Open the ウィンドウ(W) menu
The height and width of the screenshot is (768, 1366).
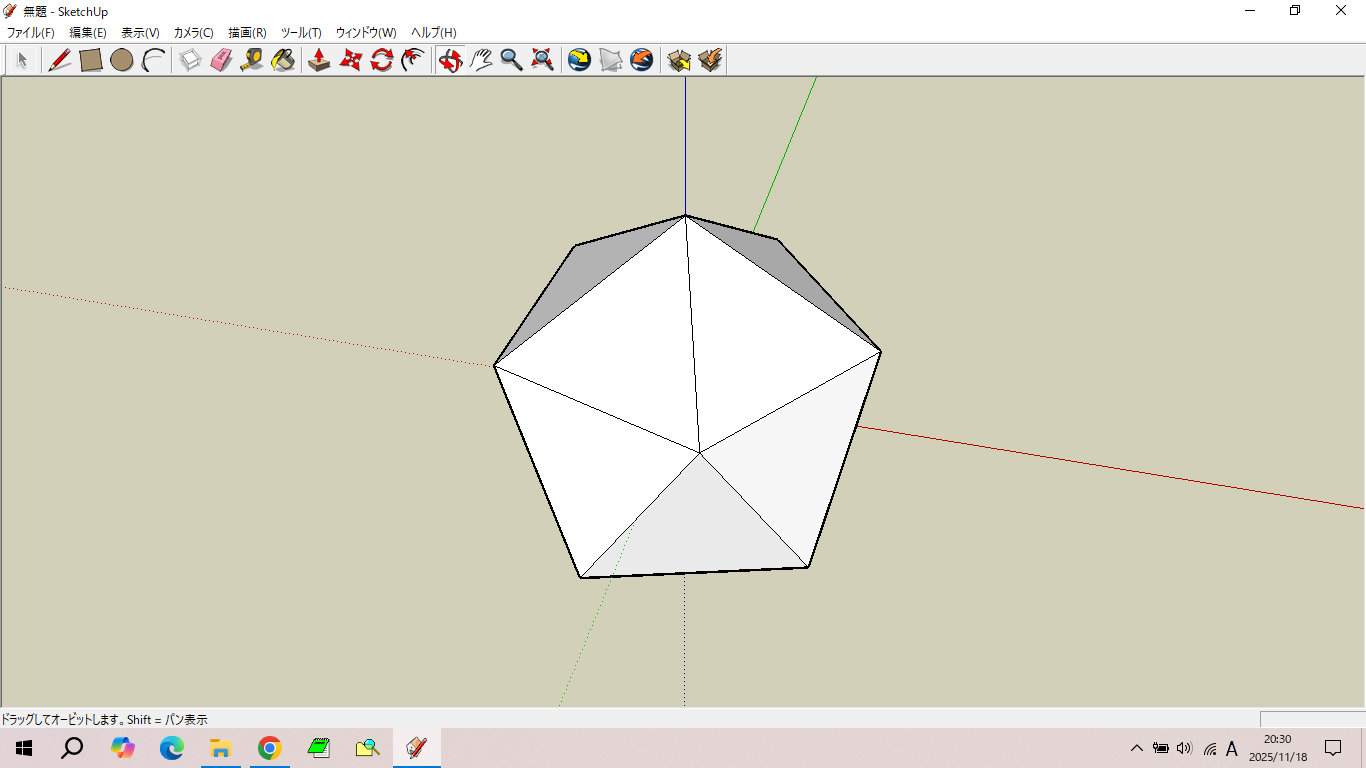pyautogui.click(x=366, y=33)
